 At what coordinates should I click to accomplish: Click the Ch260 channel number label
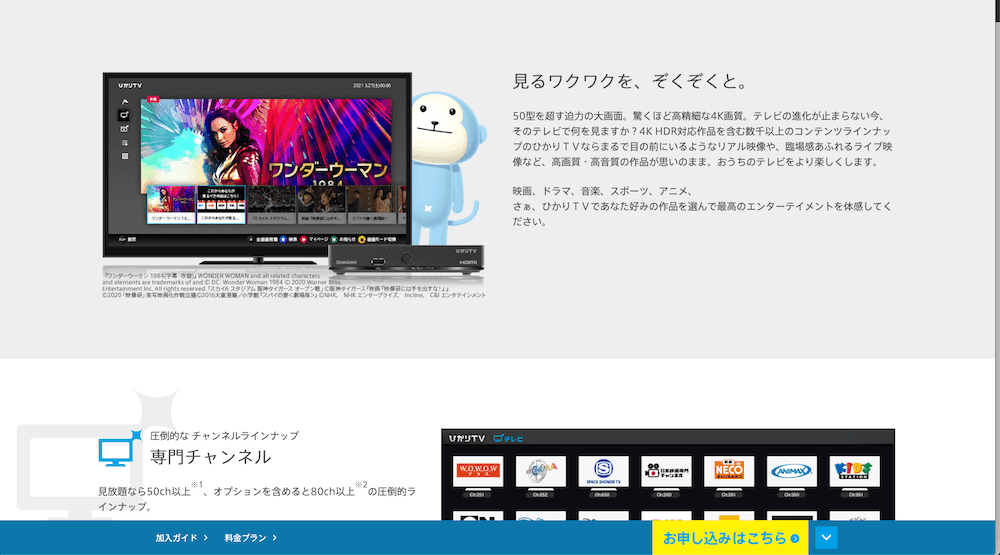pyautogui.click(x=665, y=494)
